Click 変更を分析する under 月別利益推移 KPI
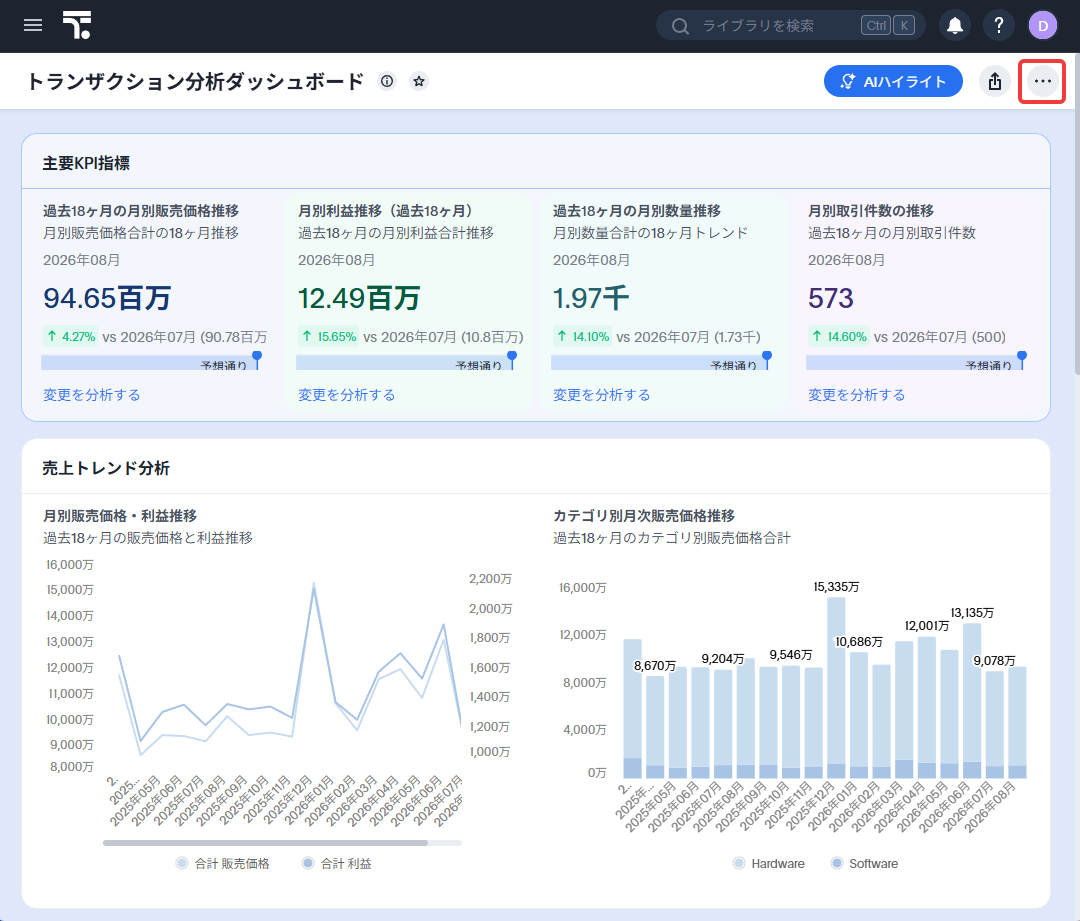1080x921 pixels. click(346, 395)
